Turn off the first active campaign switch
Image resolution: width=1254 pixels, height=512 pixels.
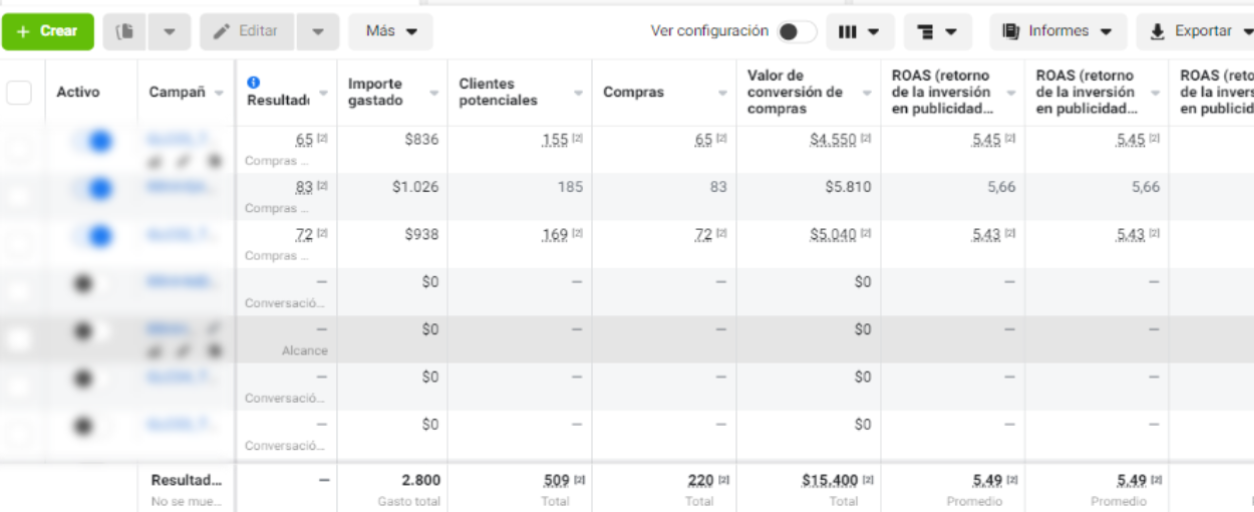[x=96, y=141]
